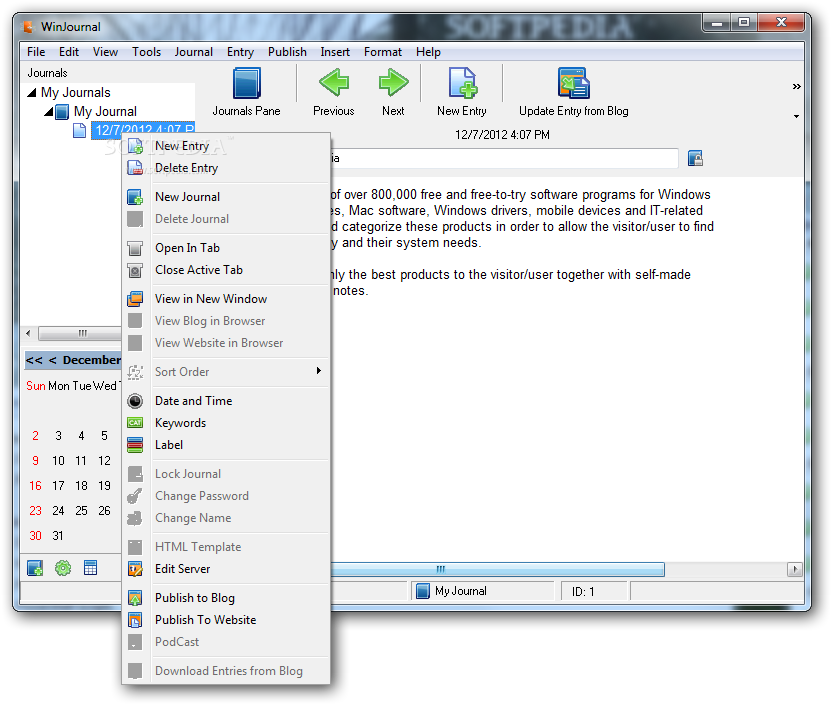832x705 pixels.
Task: Select the 12/7/2012 entry in tree
Action: tap(144, 130)
